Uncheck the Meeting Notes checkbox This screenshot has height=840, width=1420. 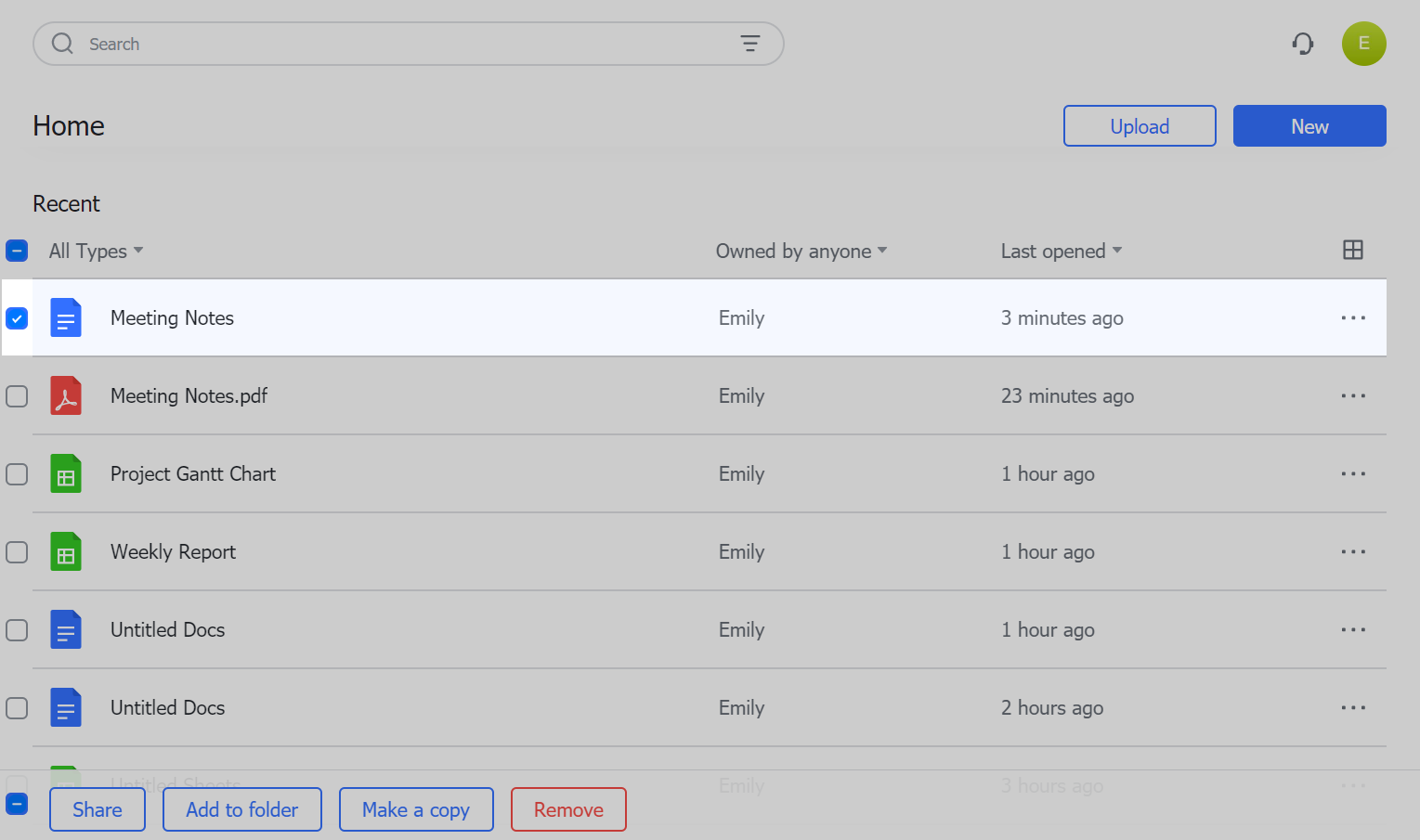click(17, 318)
